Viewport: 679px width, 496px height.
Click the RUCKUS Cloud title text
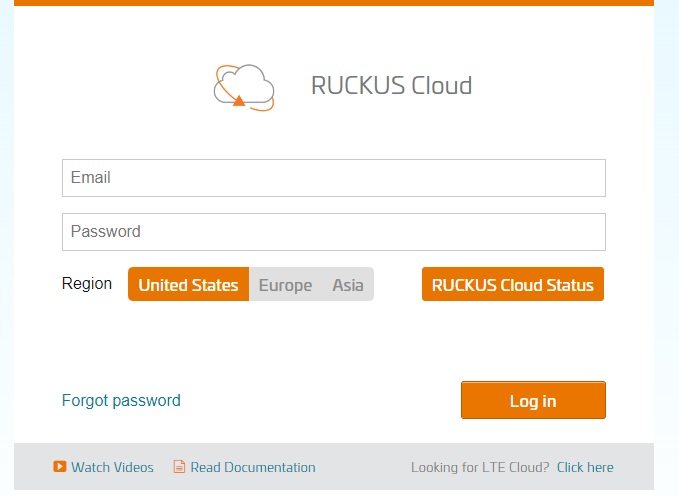point(391,85)
